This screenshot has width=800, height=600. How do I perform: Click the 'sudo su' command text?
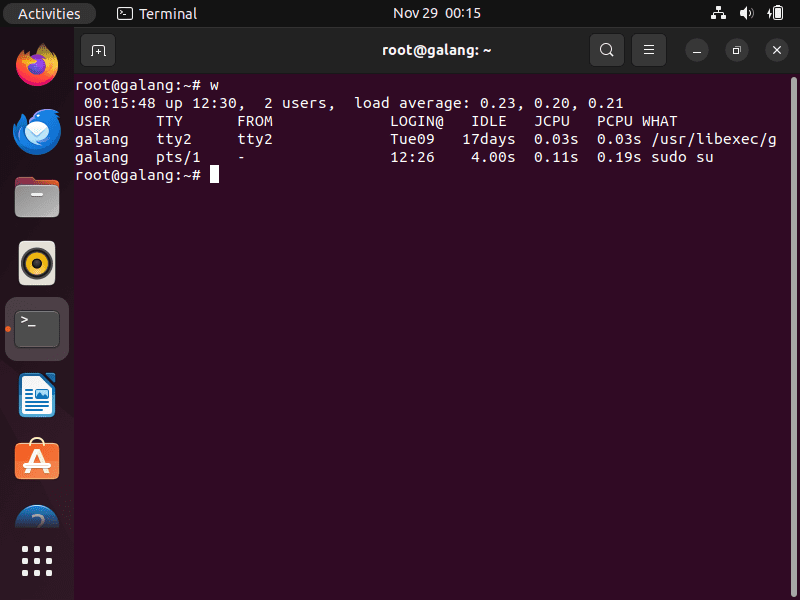tap(682, 157)
